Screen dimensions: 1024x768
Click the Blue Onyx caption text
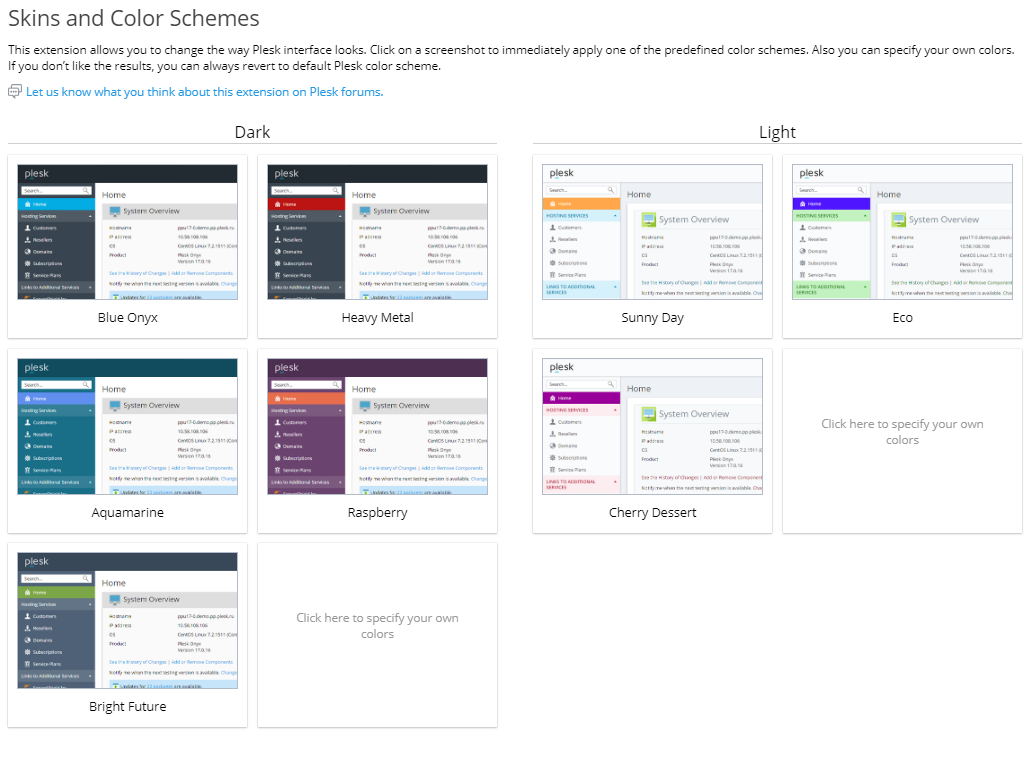pyautogui.click(x=127, y=318)
